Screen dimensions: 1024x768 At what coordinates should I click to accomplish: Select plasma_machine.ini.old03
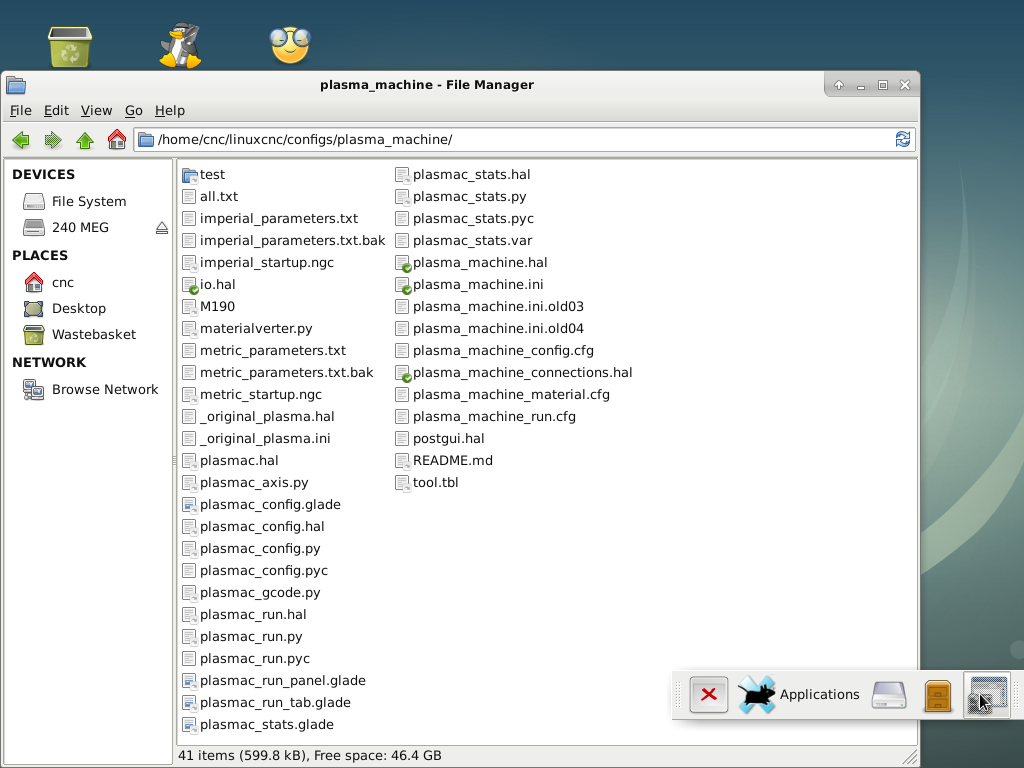pos(498,307)
